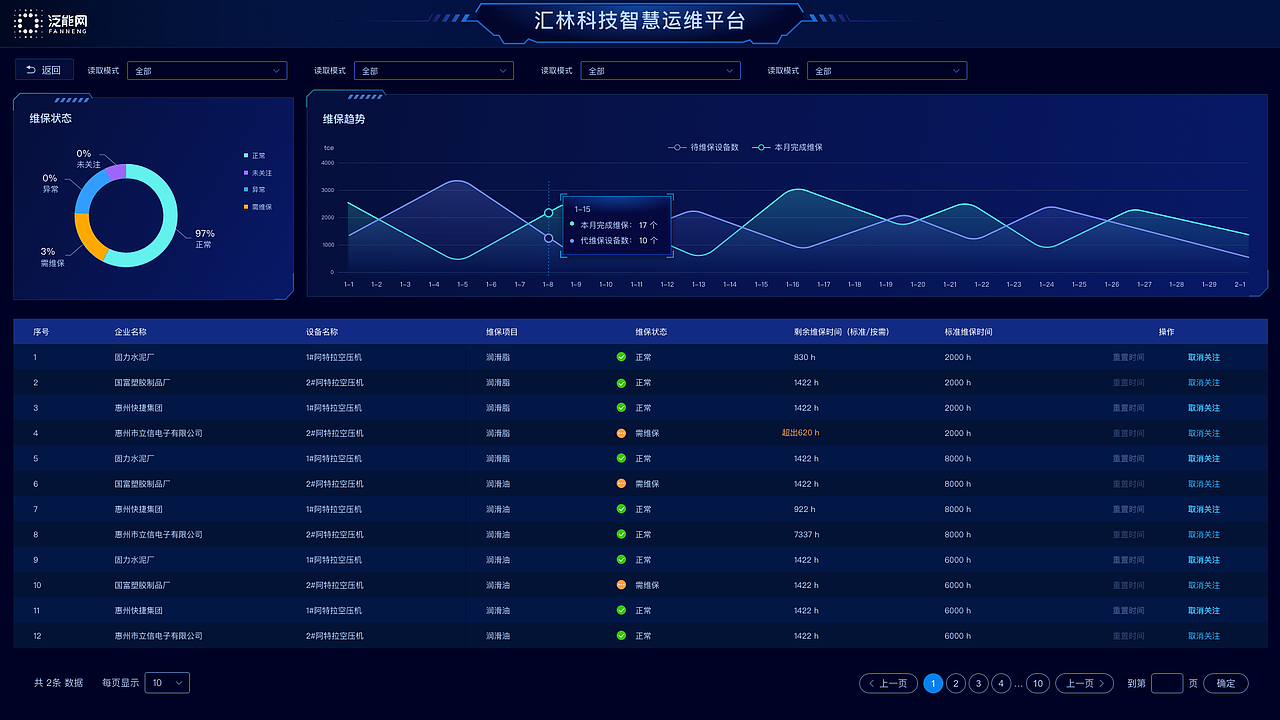This screenshot has height=720, width=1280.
Task: Click the 剩余维保时间 column header
Action: 841,332
